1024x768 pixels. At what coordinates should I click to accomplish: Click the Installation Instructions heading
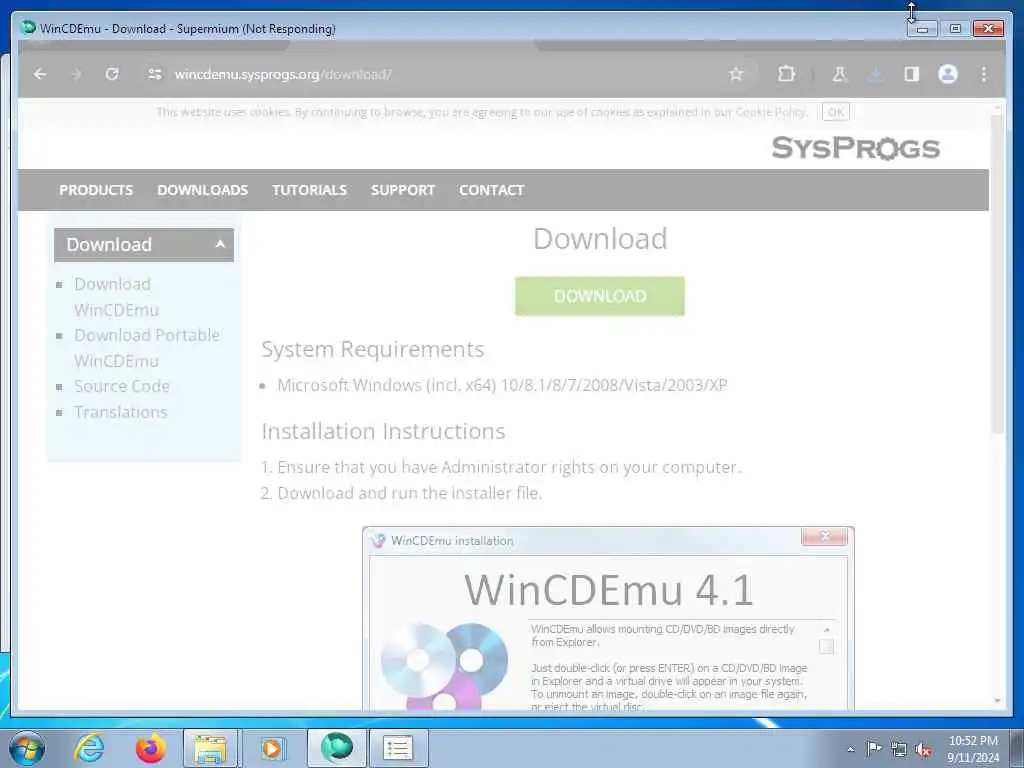[383, 432]
